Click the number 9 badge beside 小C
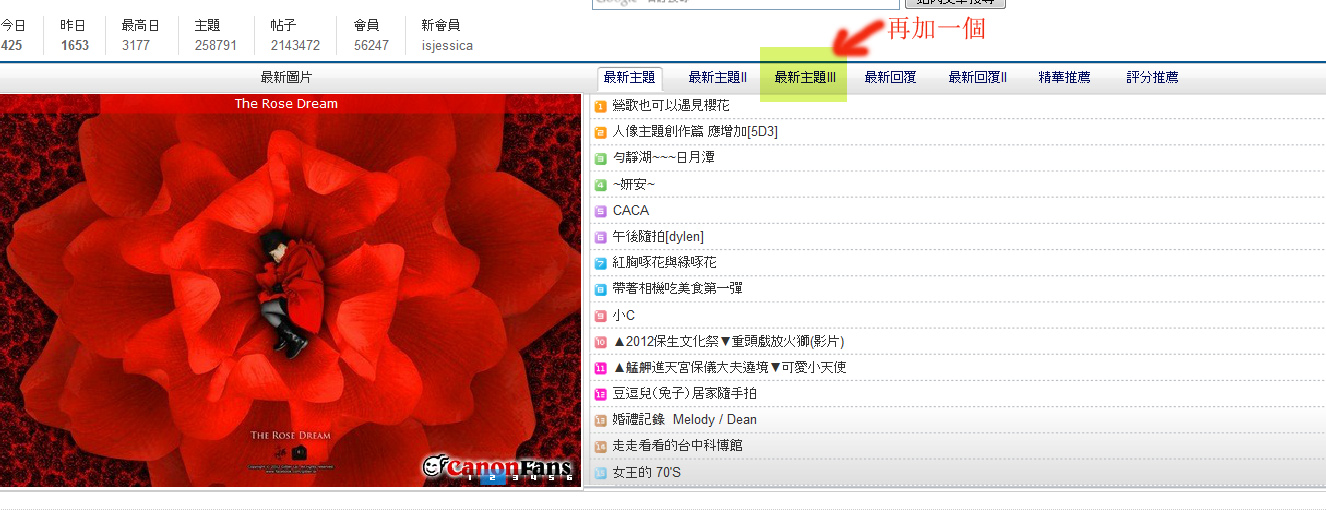The width and height of the screenshot is (1326, 510). click(600, 316)
